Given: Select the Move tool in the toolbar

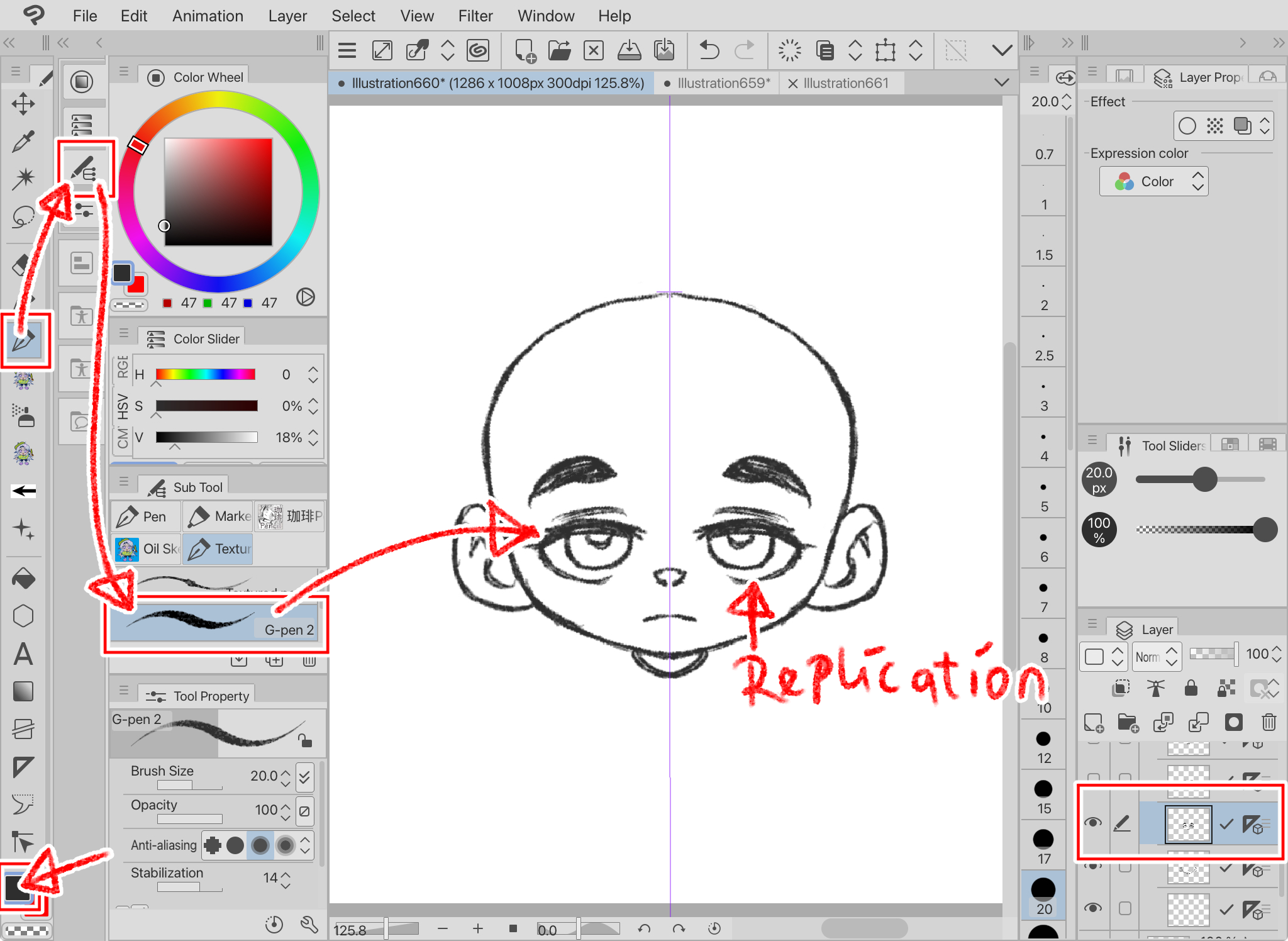Looking at the screenshot, I should tap(23, 104).
